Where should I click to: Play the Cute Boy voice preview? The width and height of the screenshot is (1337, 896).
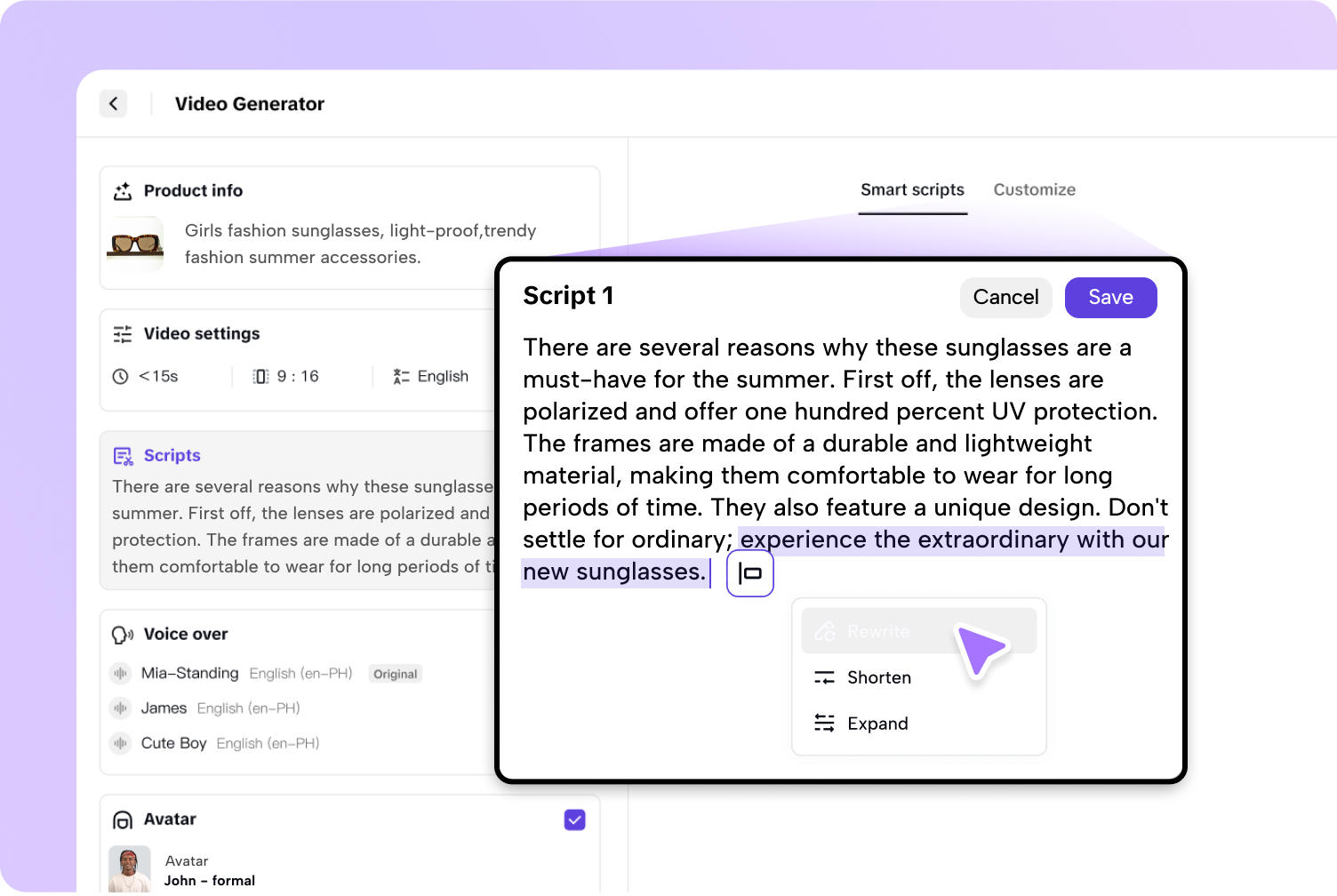[120, 743]
